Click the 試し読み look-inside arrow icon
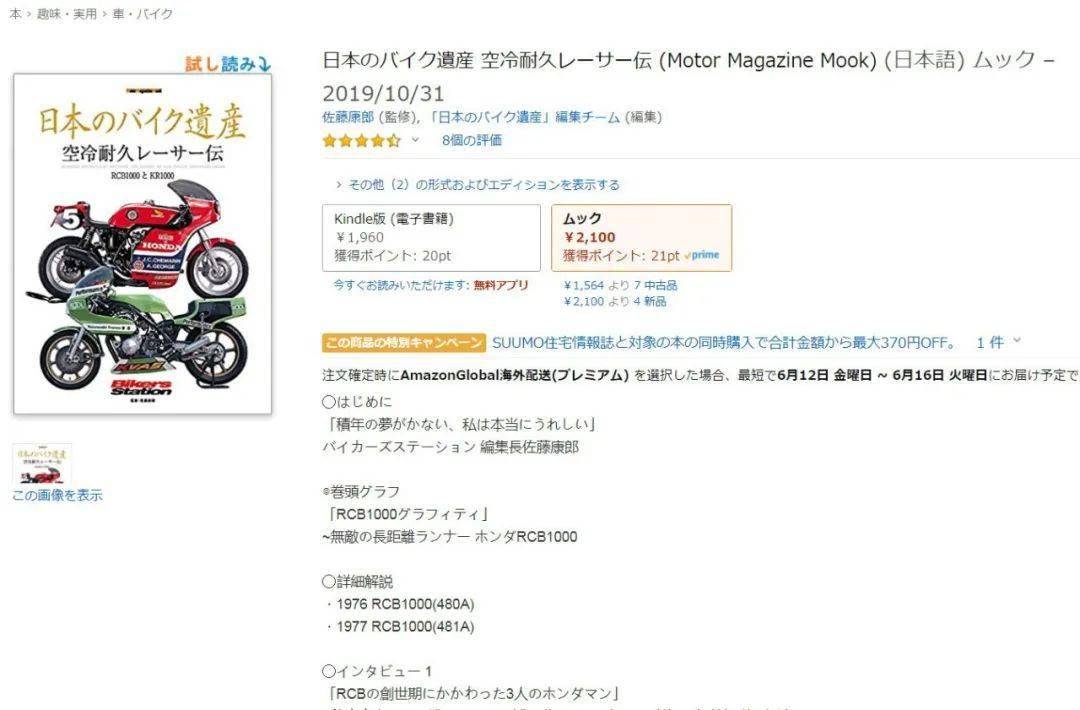1080x710 pixels. 264,64
